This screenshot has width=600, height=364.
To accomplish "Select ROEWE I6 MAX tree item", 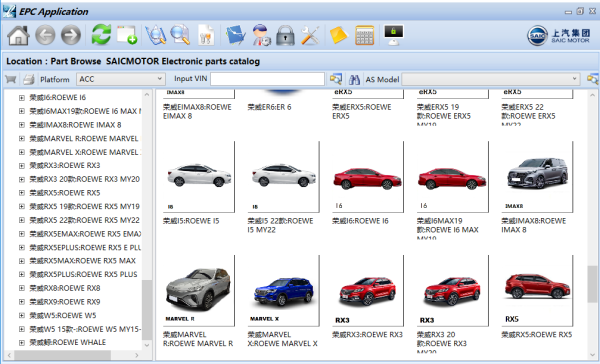I will pyautogui.click(x=85, y=111).
